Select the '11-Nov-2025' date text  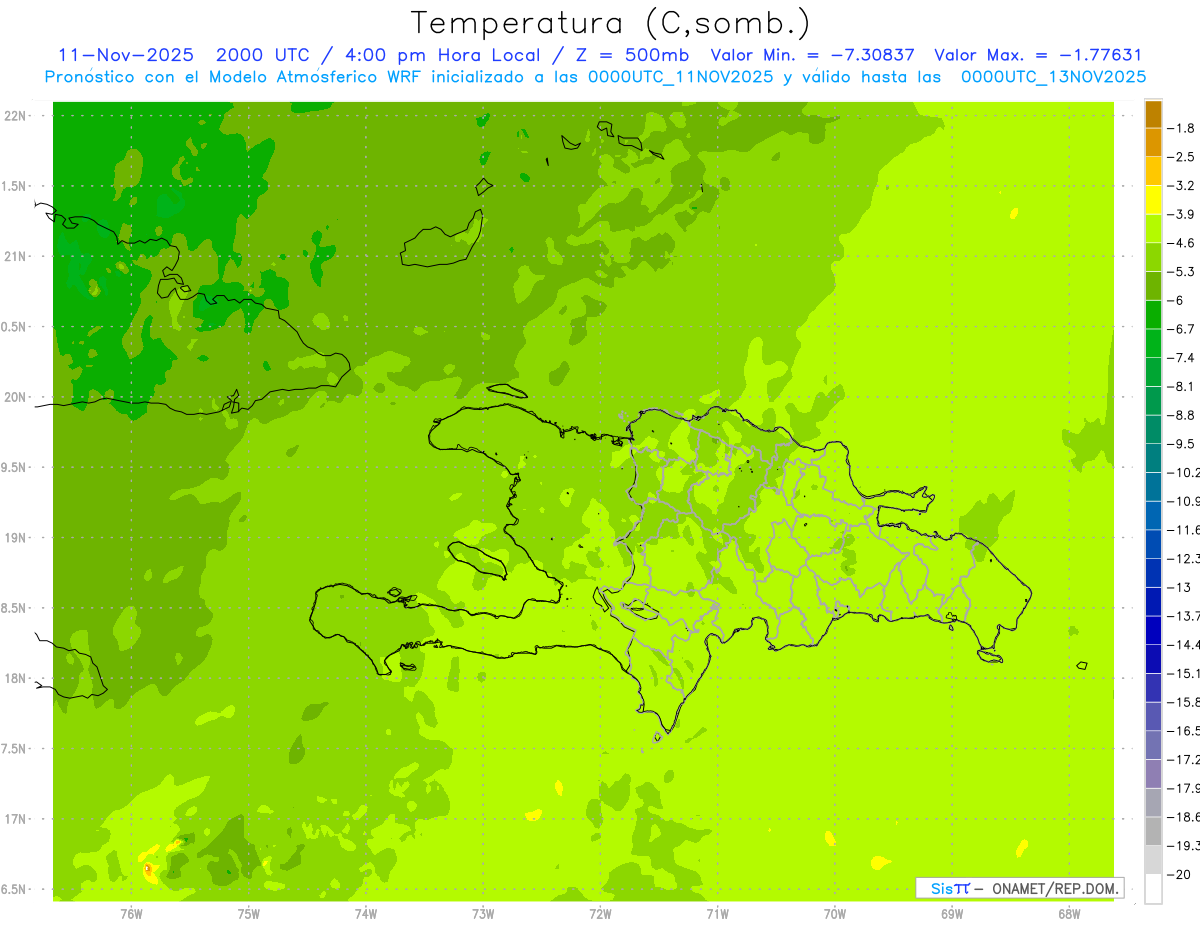(126, 55)
